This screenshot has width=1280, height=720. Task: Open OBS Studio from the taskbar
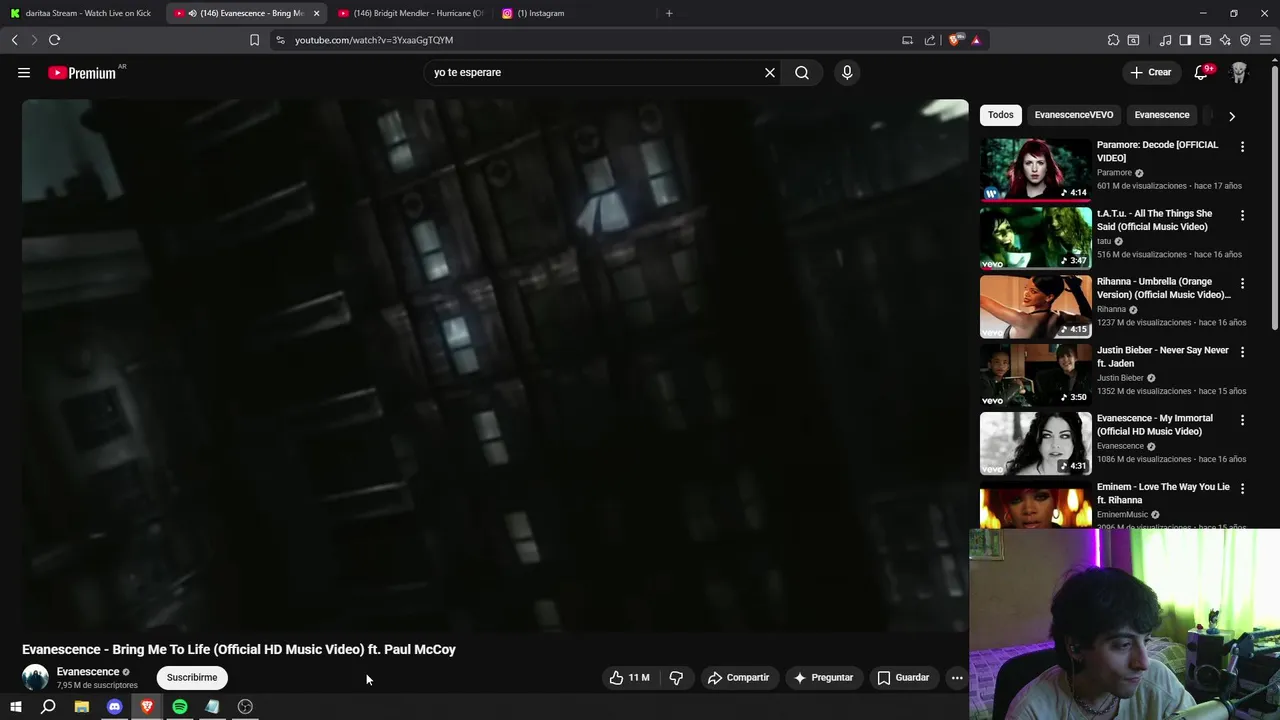pos(245,707)
